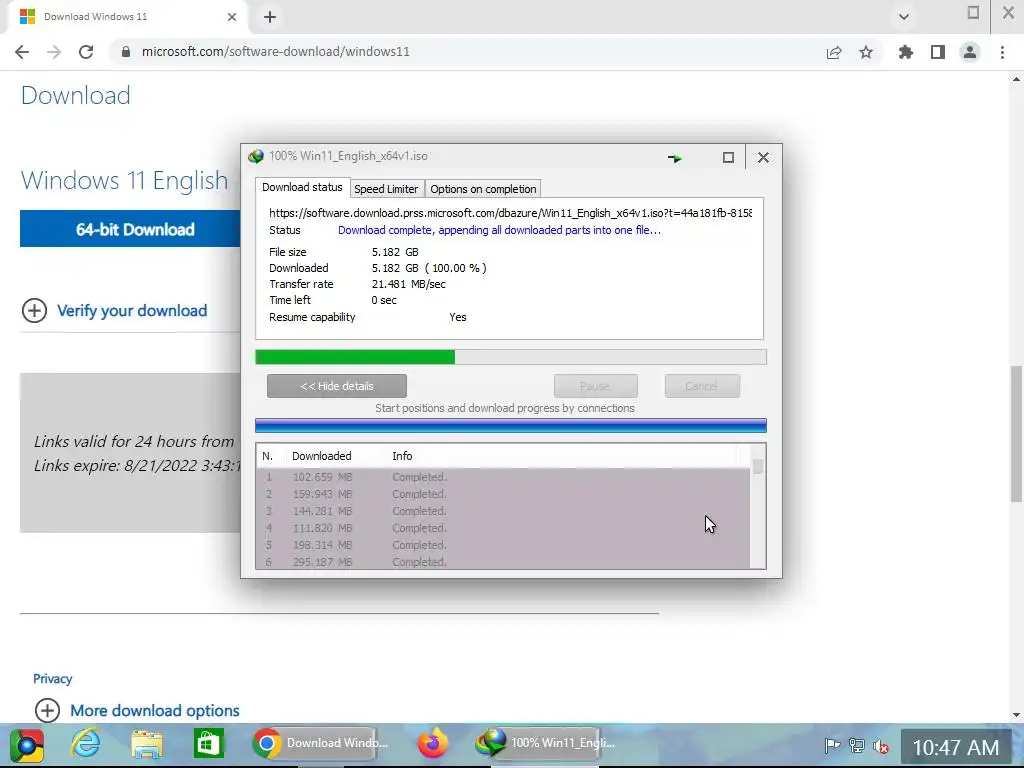Close the Download Windows 11 tab
1024x768 pixels.
tap(232, 17)
